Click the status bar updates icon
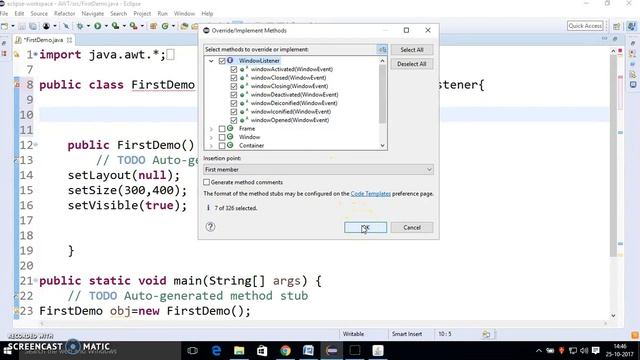This screenshot has width=640, height=360. click(486, 334)
